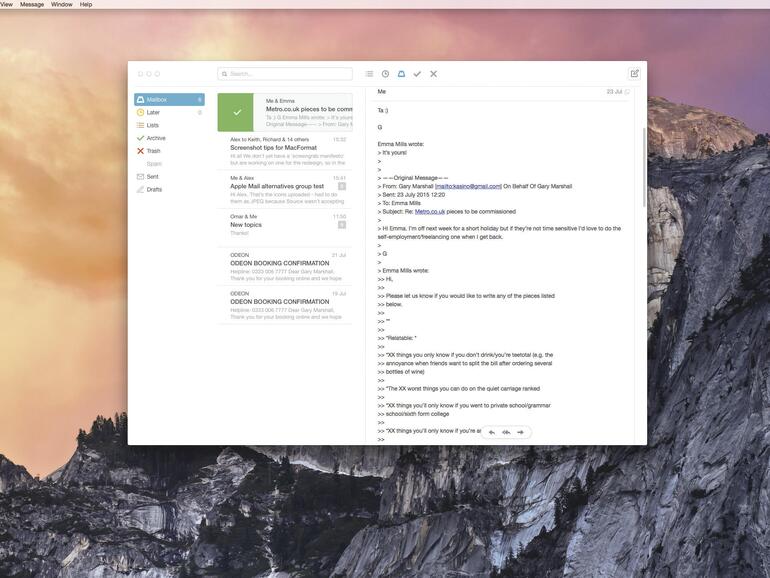Screen dimensions: 770x578
Task: Open the Help menu
Action: (x=86, y=4)
